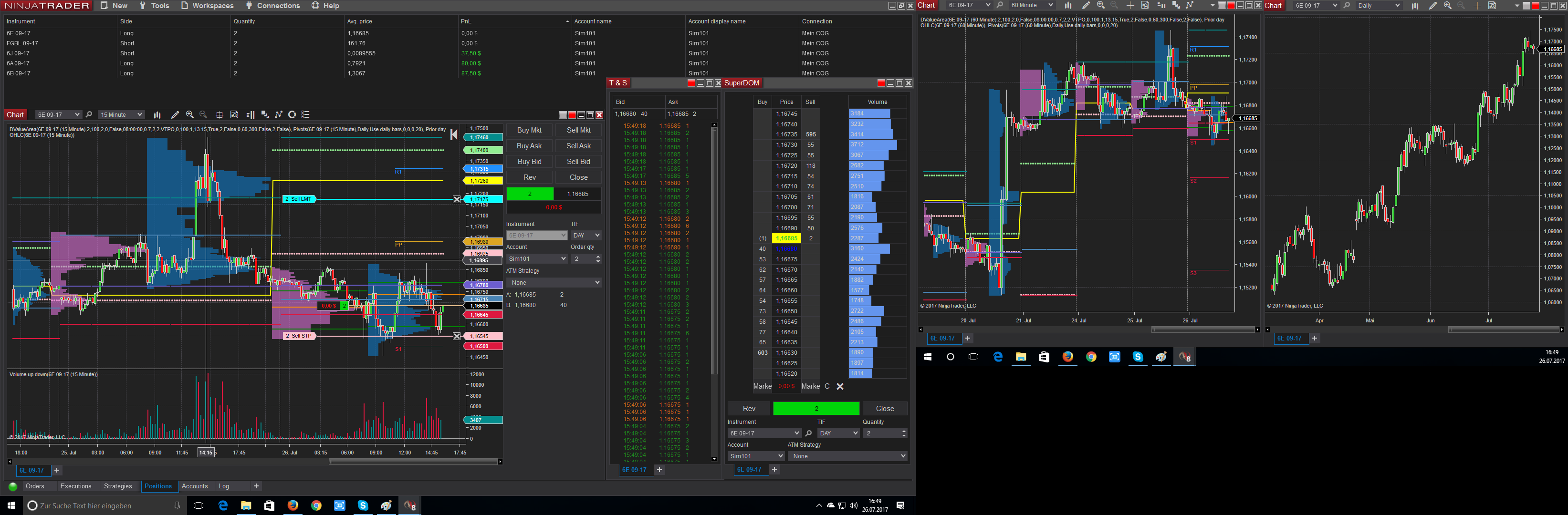The width and height of the screenshot is (1568, 515).
Task: Open bar type selector in 60 Minute chart
Action: [1067, 5]
